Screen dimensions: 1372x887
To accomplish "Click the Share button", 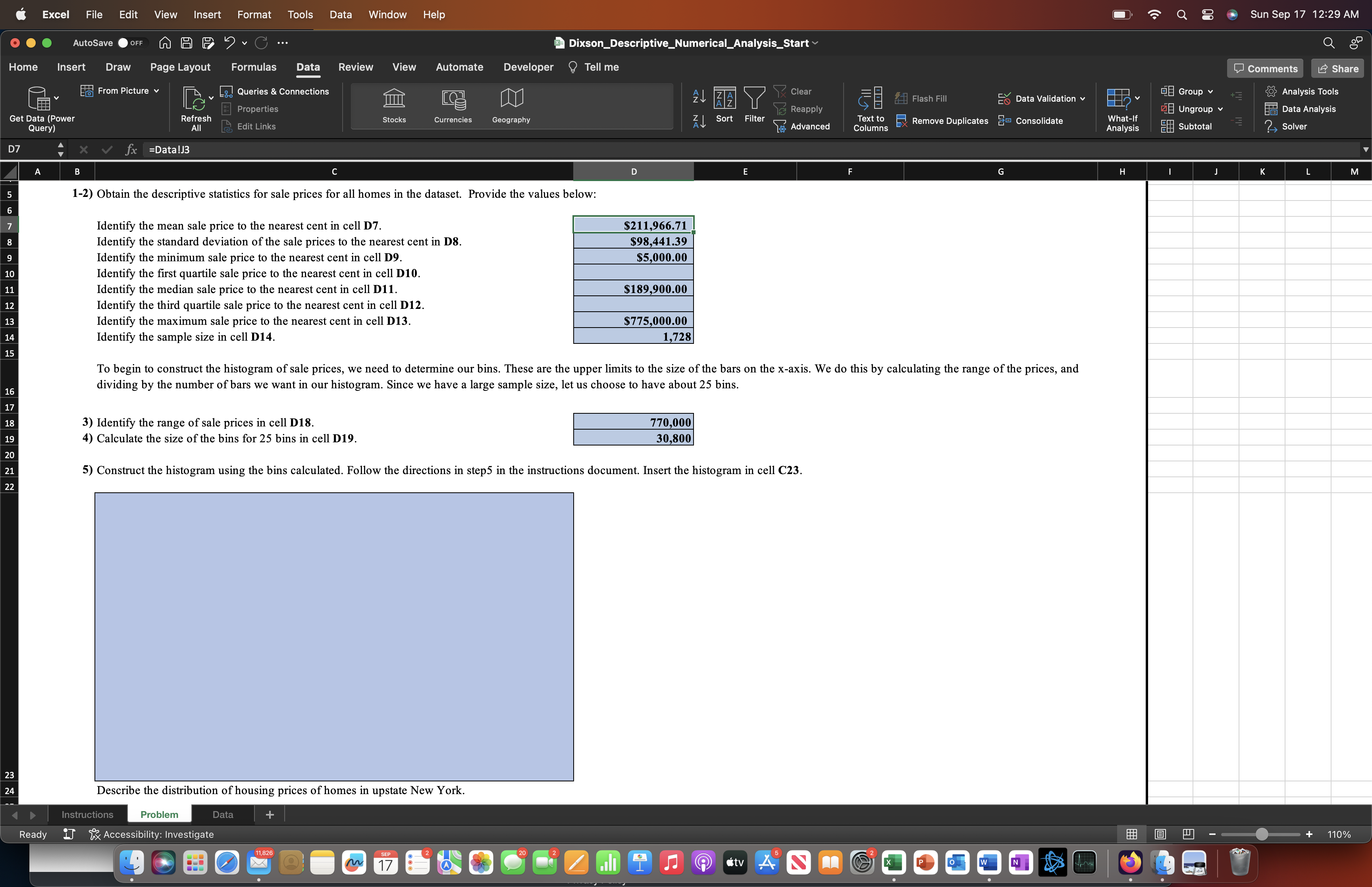I will (x=1337, y=69).
